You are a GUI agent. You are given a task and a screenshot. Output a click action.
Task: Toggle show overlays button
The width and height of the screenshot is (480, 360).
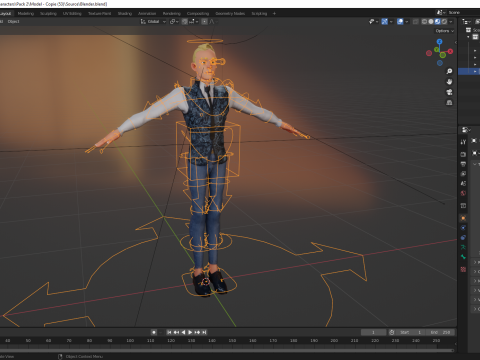click(400, 21)
